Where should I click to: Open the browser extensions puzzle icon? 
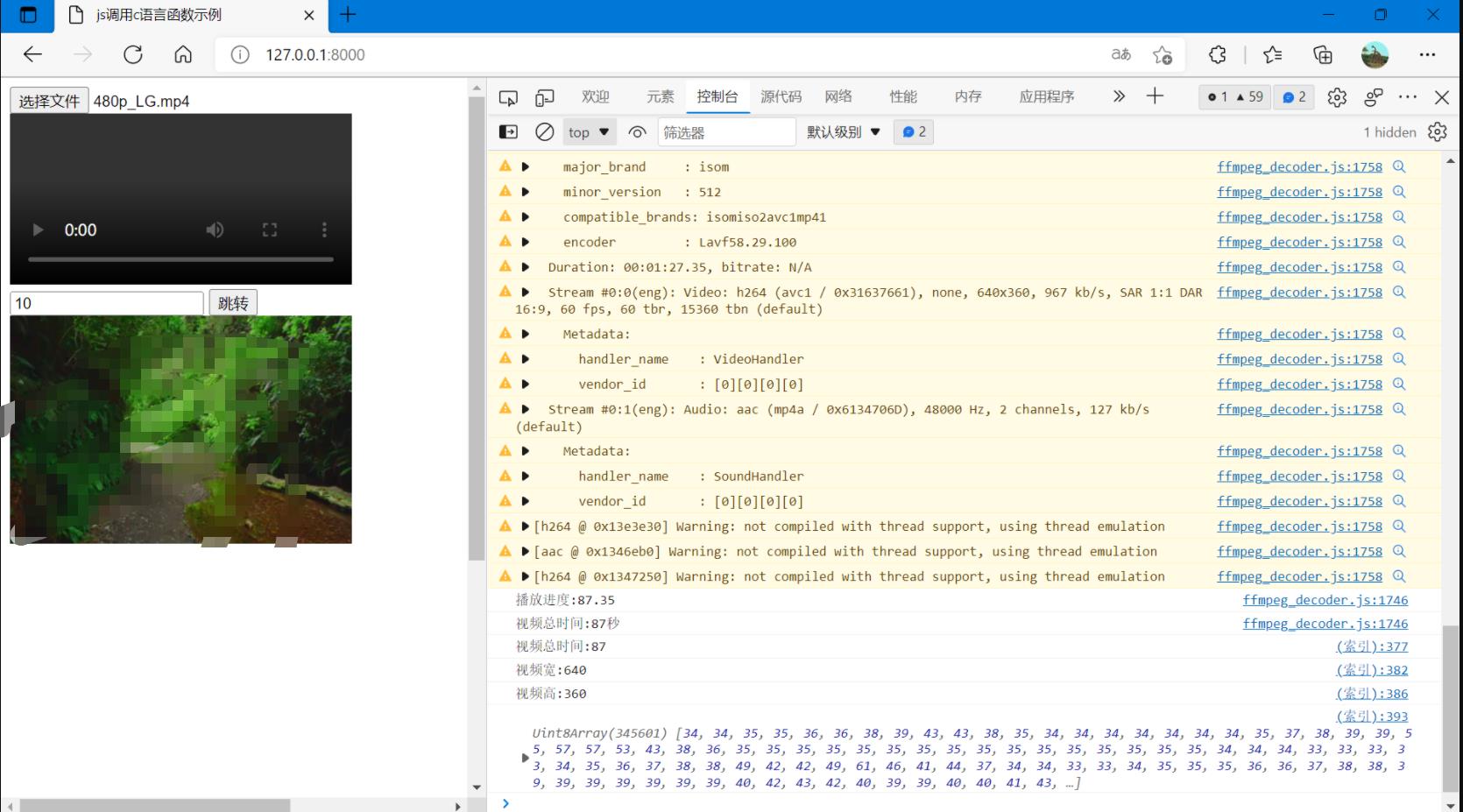[1217, 54]
